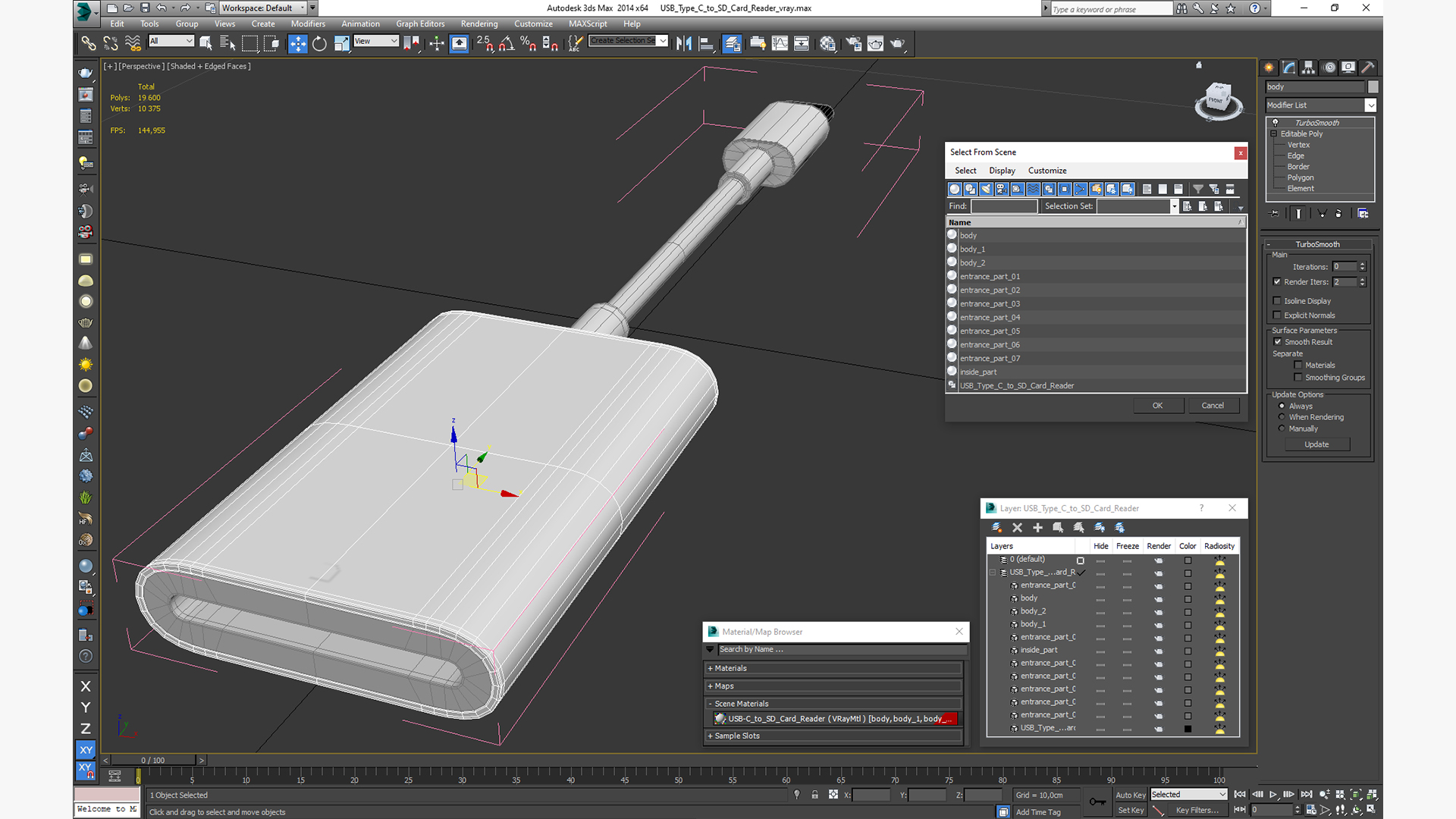Click Cancel in Select From Scene dialog
Screen dimensions: 1456x819
[x=1213, y=406]
